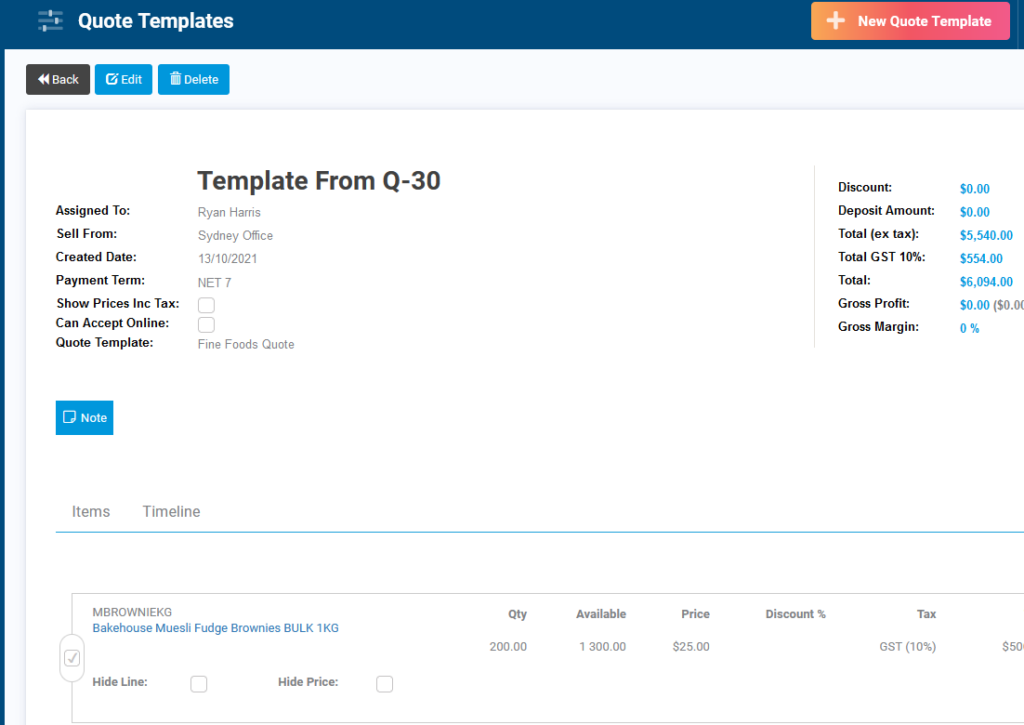Create a New Quote Template
The width and height of the screenshot is (1024, 725).
coord(910,20)
